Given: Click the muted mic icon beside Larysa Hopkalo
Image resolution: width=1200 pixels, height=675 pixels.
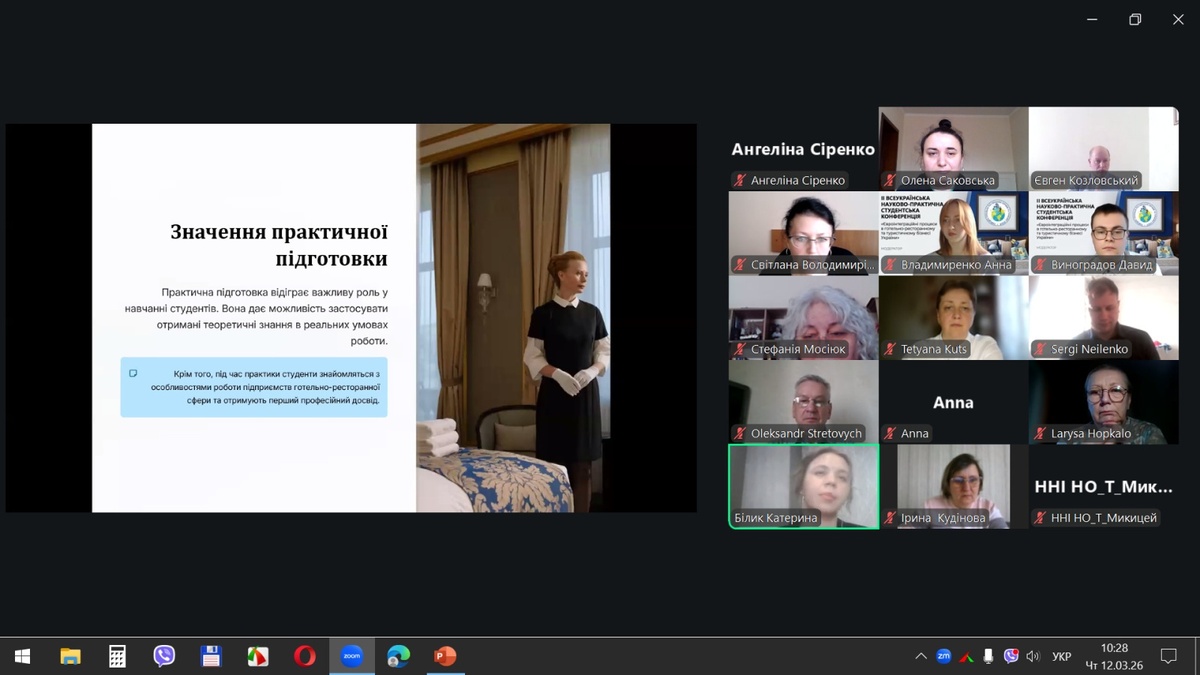Looking at the screenshot, I should (1040, 434).
